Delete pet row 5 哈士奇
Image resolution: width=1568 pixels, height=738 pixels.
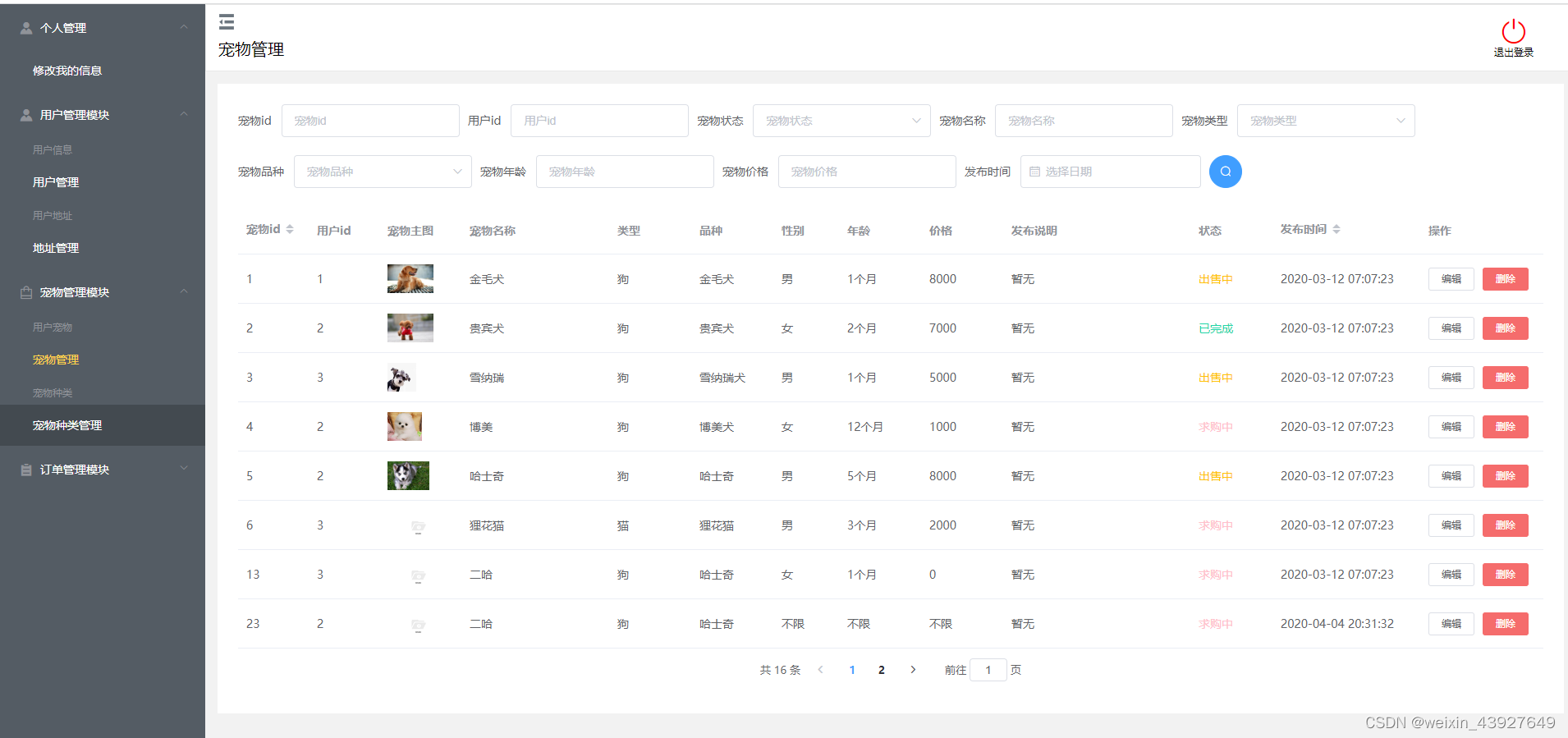(1505, 476)
